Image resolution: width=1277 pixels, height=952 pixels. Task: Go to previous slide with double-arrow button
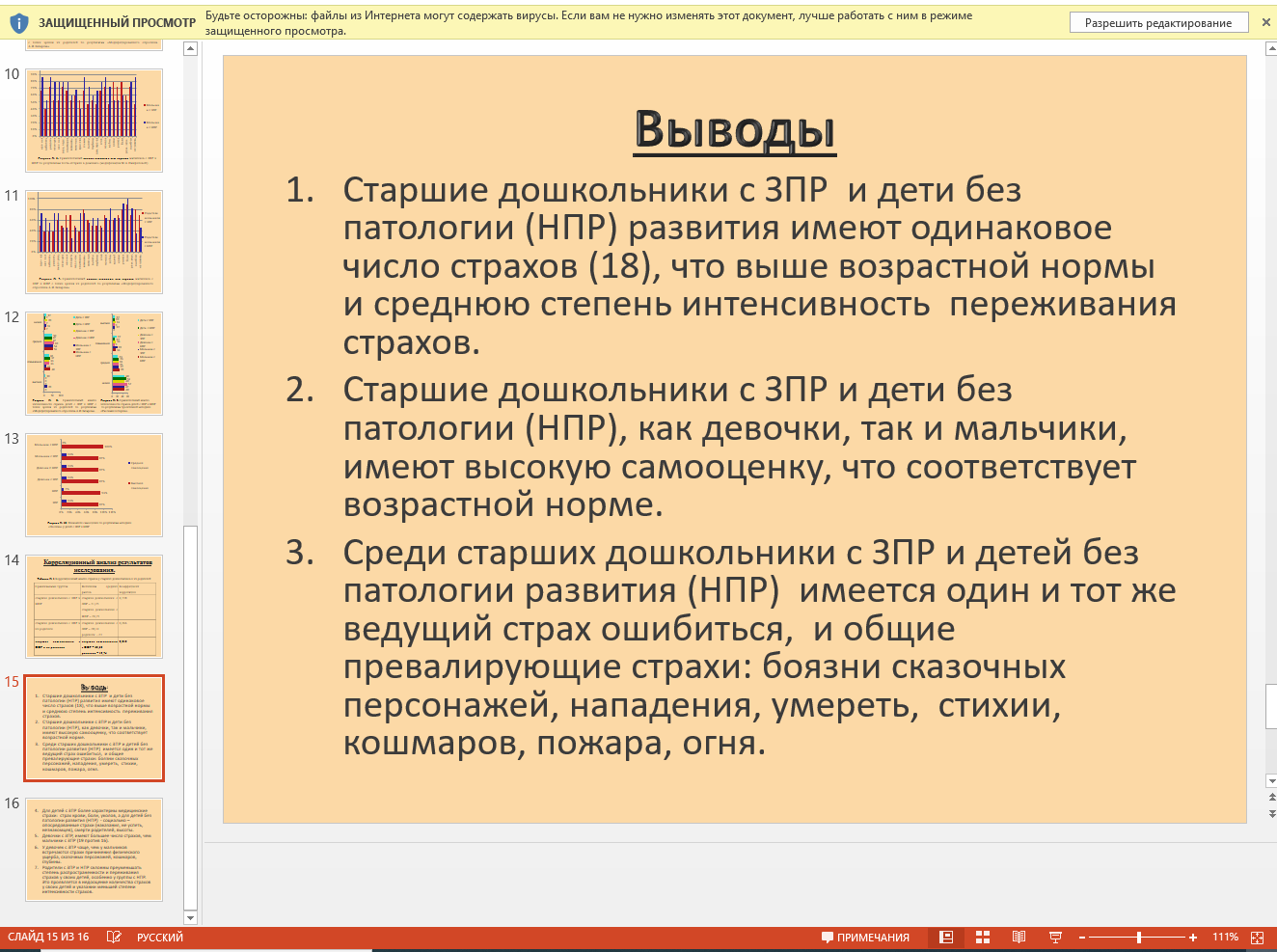[x=1271, y=798]
